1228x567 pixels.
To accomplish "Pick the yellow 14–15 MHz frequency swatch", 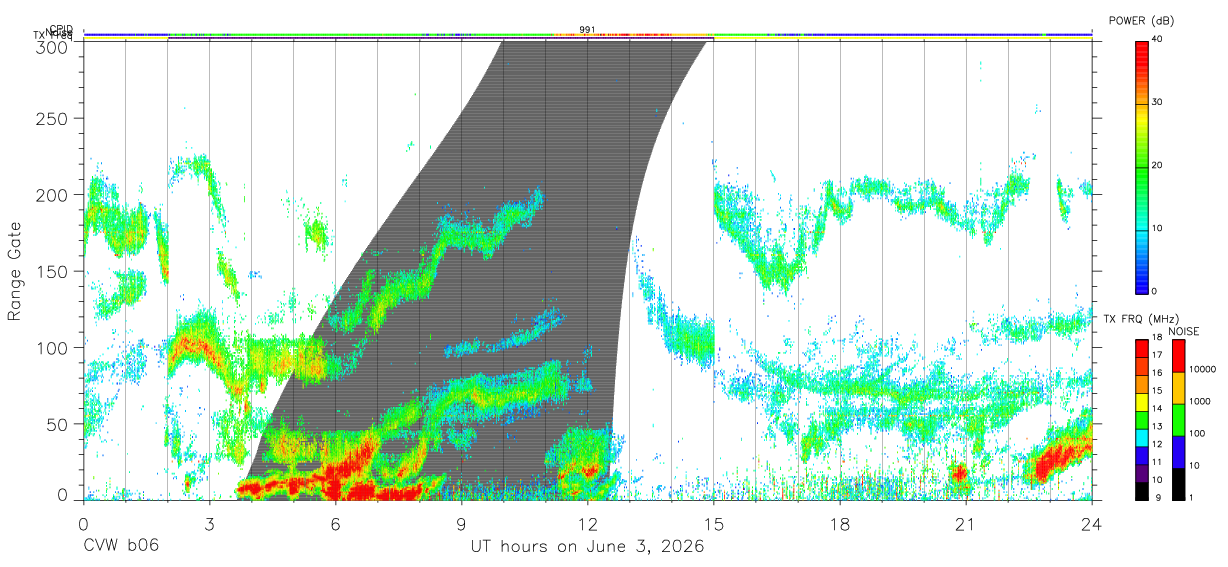I will [x=1141, y=401].
